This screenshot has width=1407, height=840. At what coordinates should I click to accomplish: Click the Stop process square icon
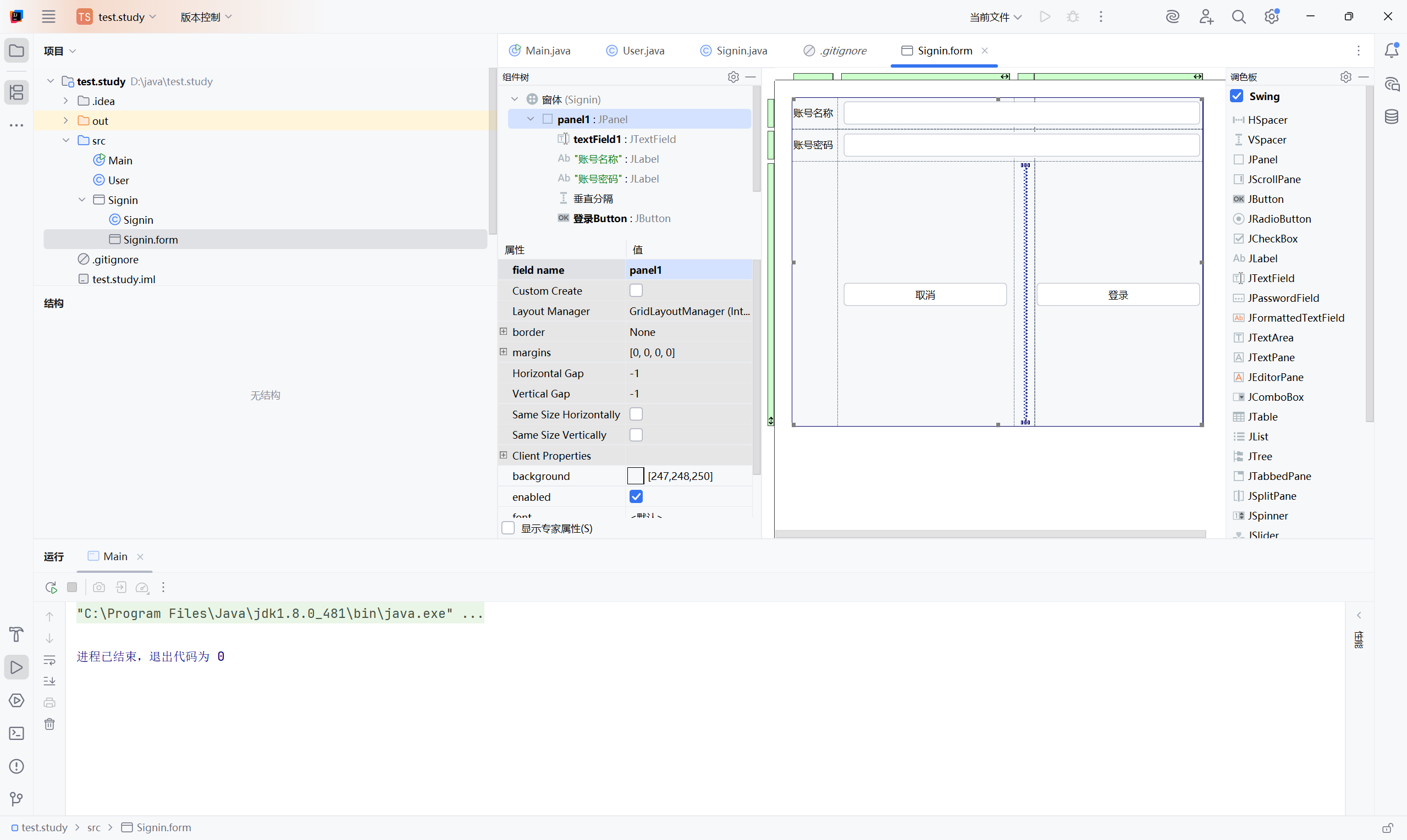[x=72, y=587]
